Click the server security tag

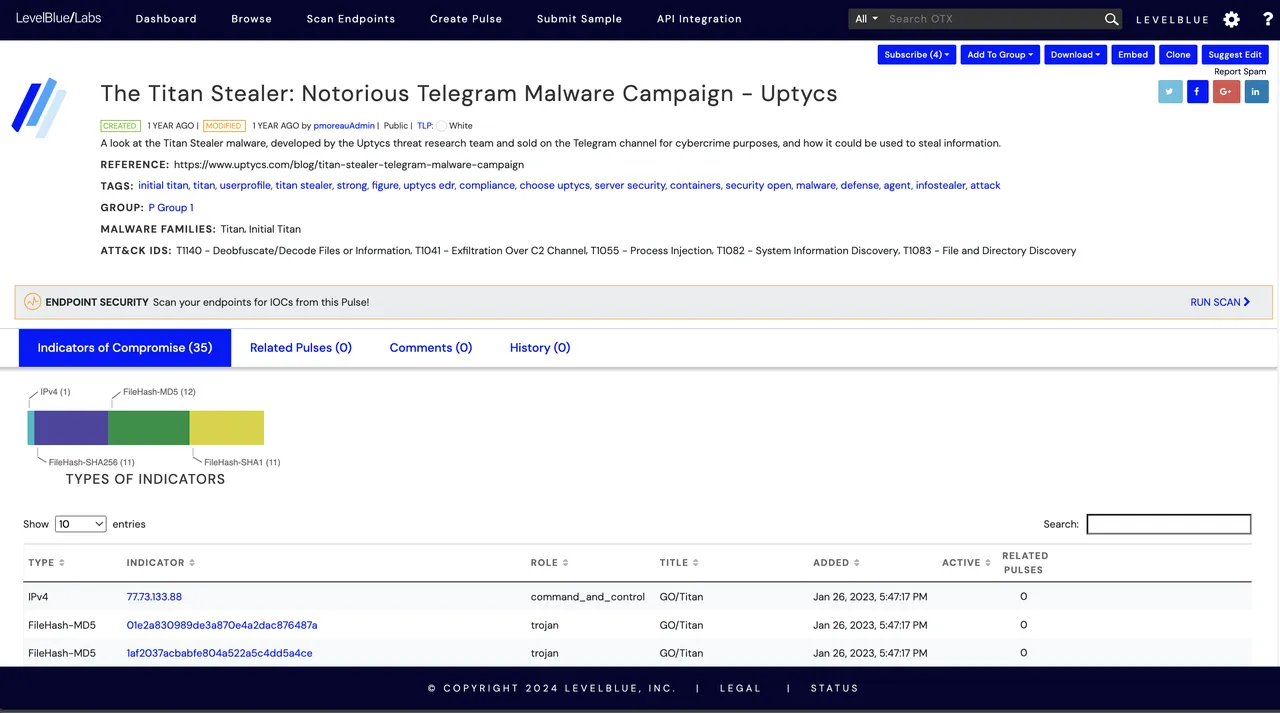(630, 186)
